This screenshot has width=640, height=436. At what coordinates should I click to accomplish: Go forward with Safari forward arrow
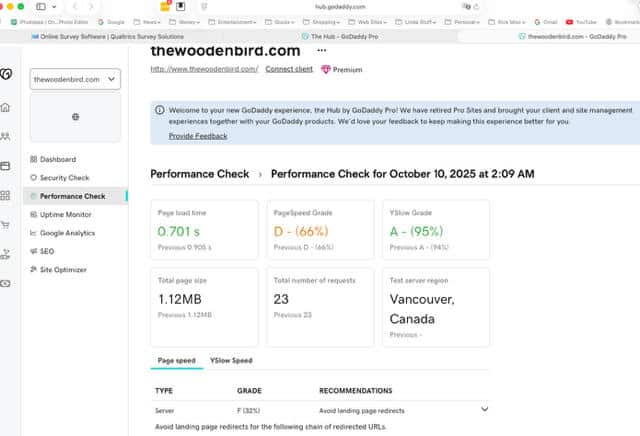tap(91, 7)
